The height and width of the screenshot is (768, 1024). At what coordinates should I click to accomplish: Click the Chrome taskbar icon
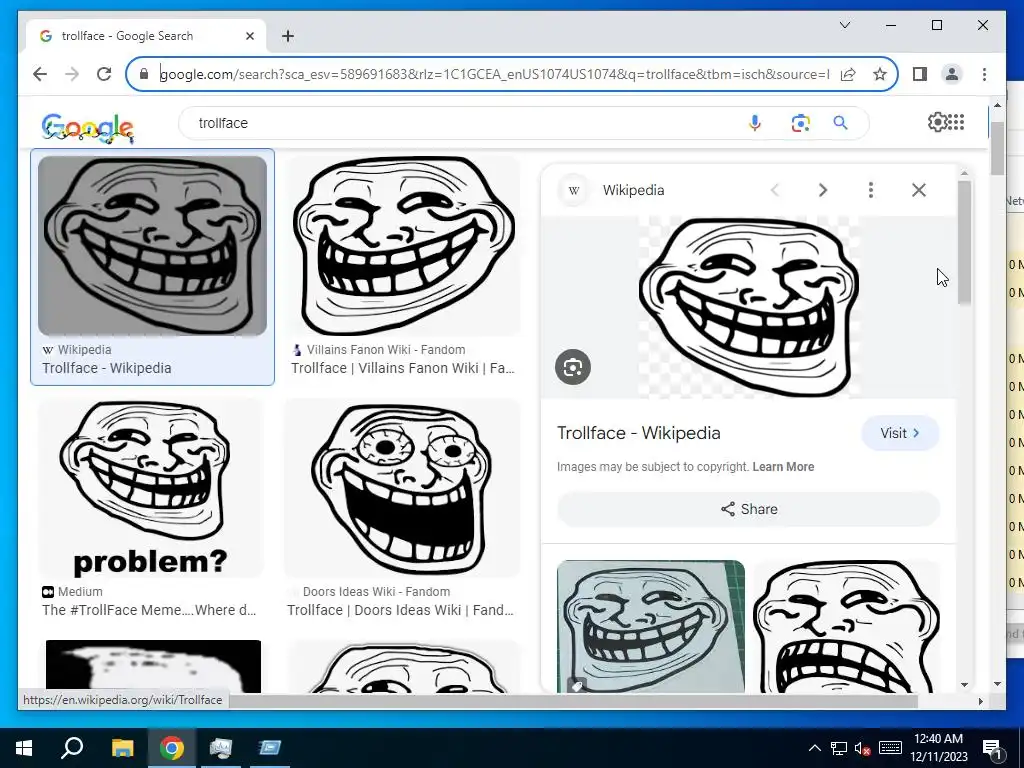pyautogui.click(x=172, y=748)
